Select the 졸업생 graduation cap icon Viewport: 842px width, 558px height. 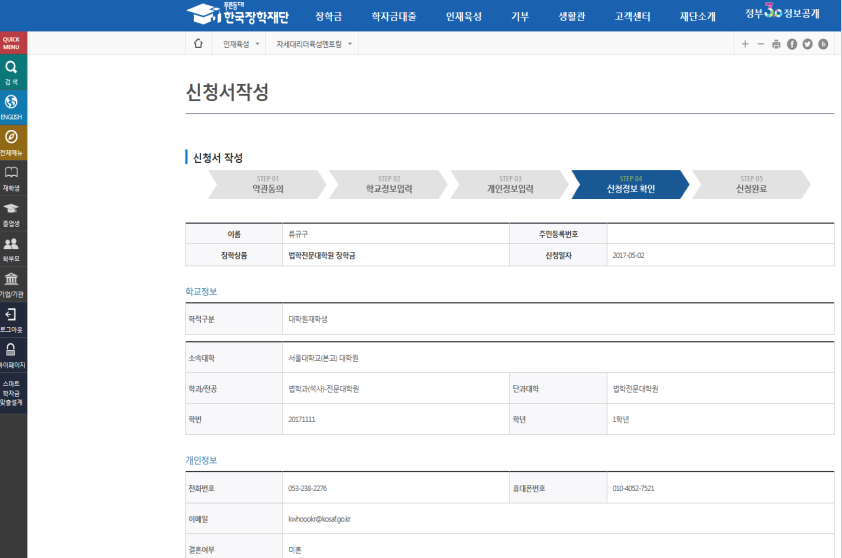click(x=12, y=214)
